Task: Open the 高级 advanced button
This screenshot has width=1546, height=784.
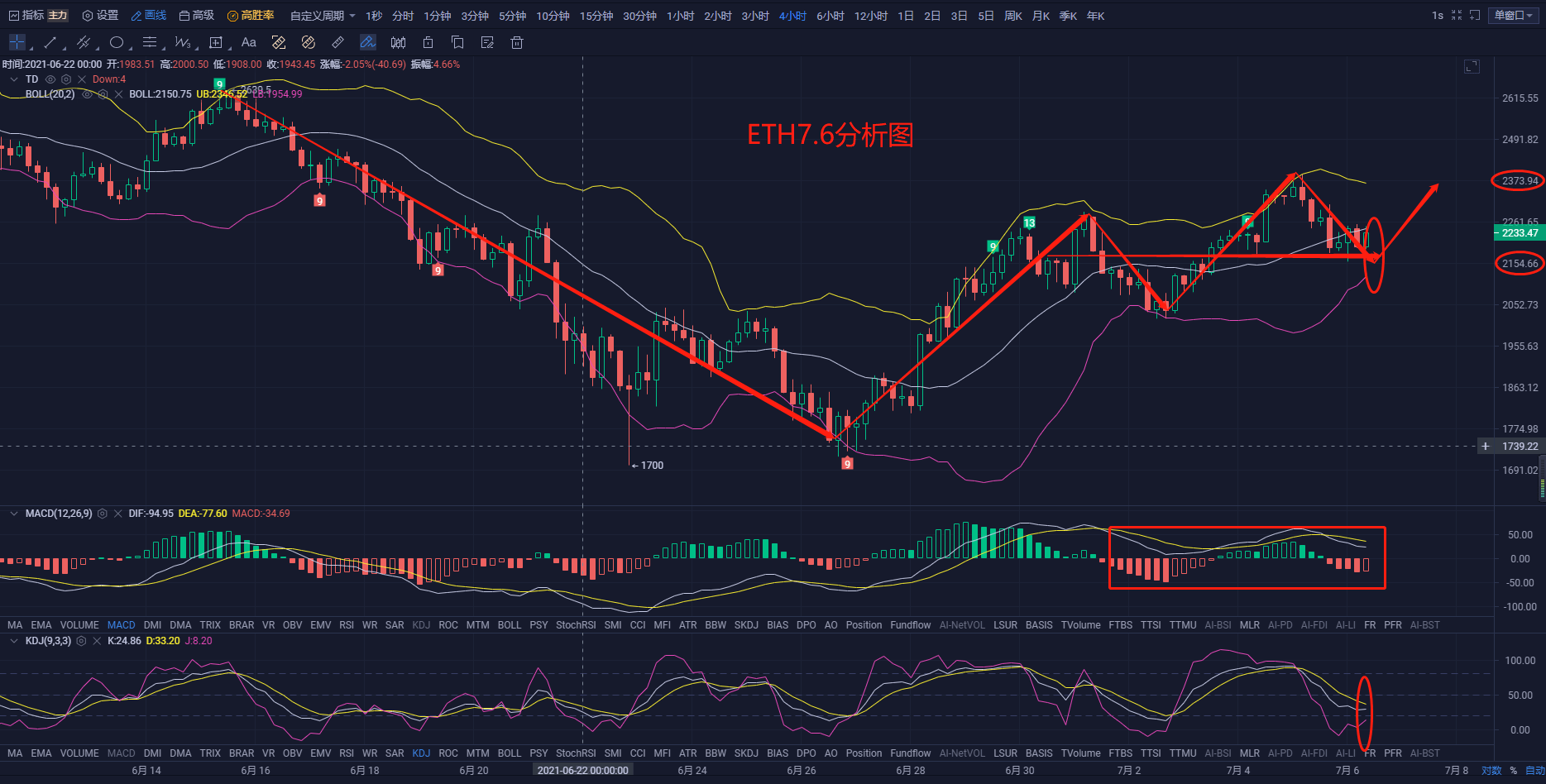Action: click(197, 16)
